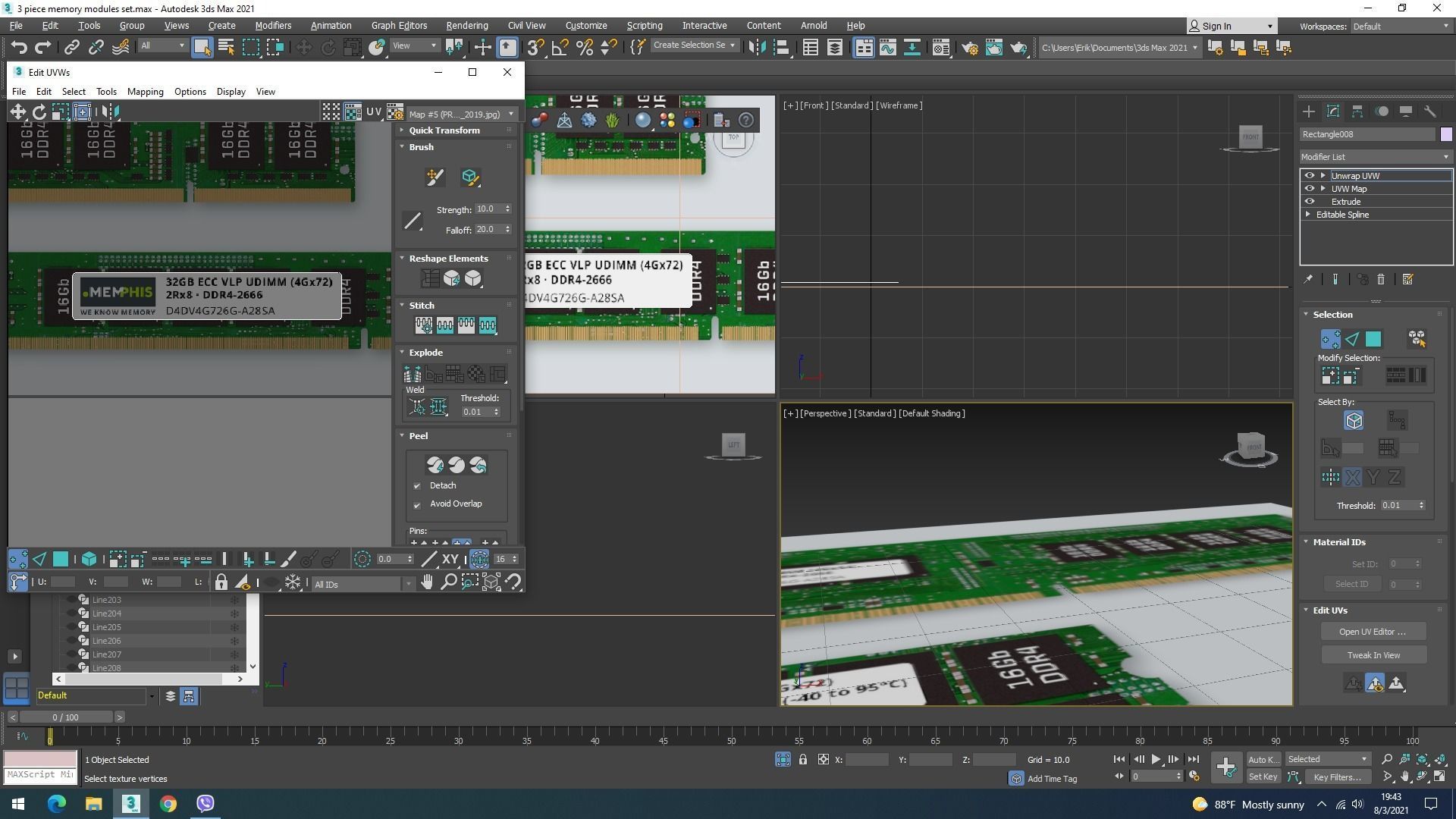
Task: Toggle Auto Key mode
Action: (x=1263, y=760)
